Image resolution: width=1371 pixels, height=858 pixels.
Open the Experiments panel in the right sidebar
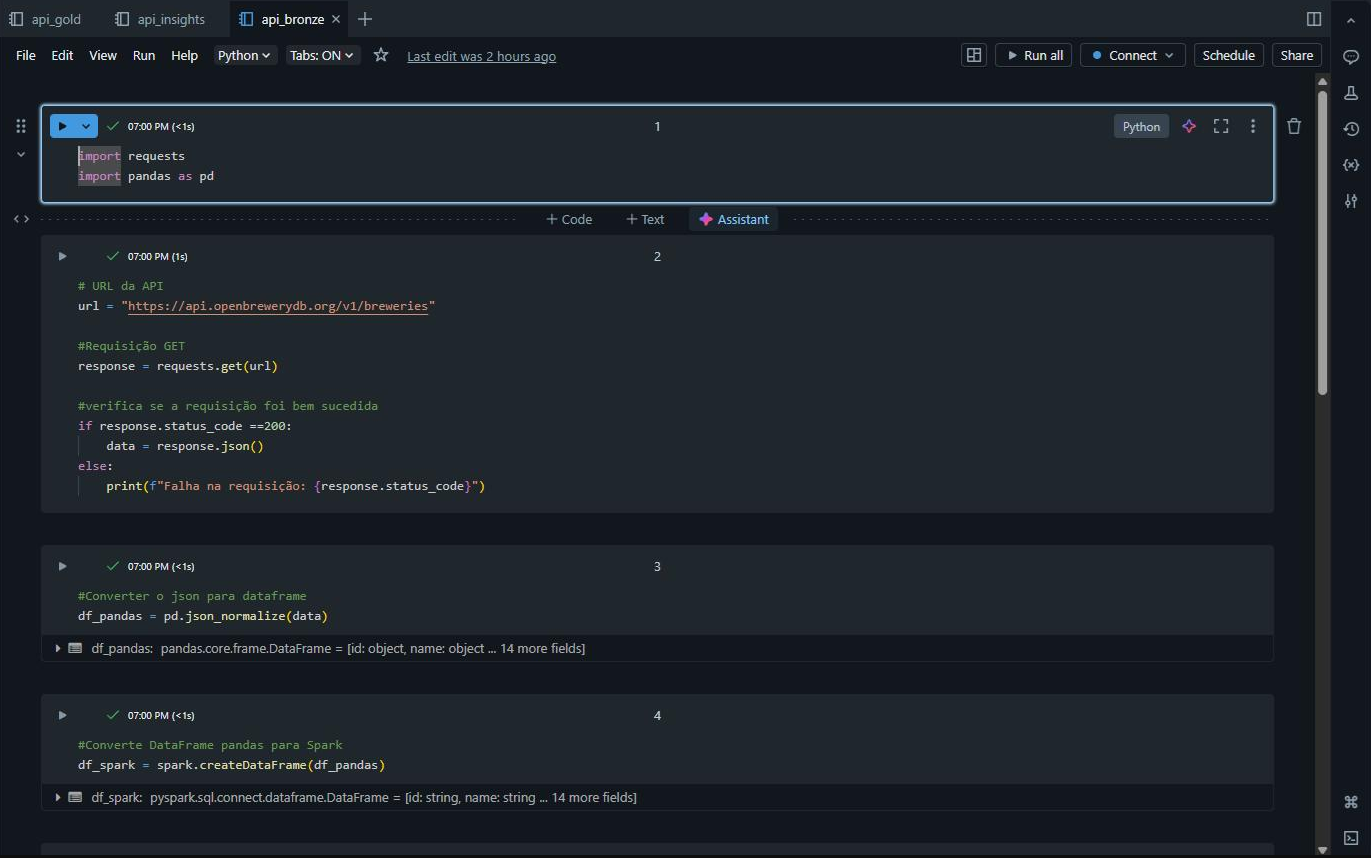click(x=1349, y=92)
